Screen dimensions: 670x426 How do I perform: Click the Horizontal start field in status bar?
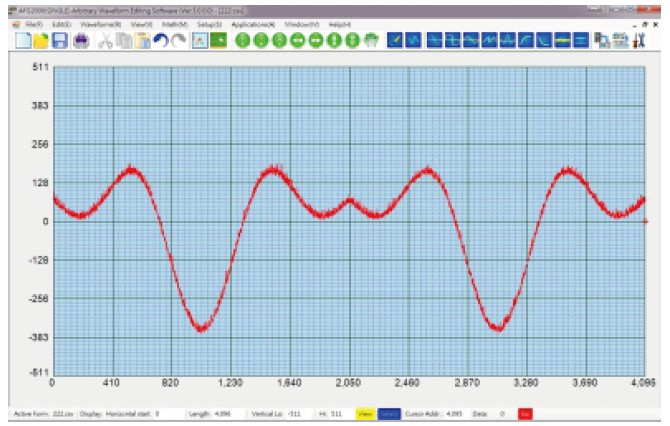(169, 414)
